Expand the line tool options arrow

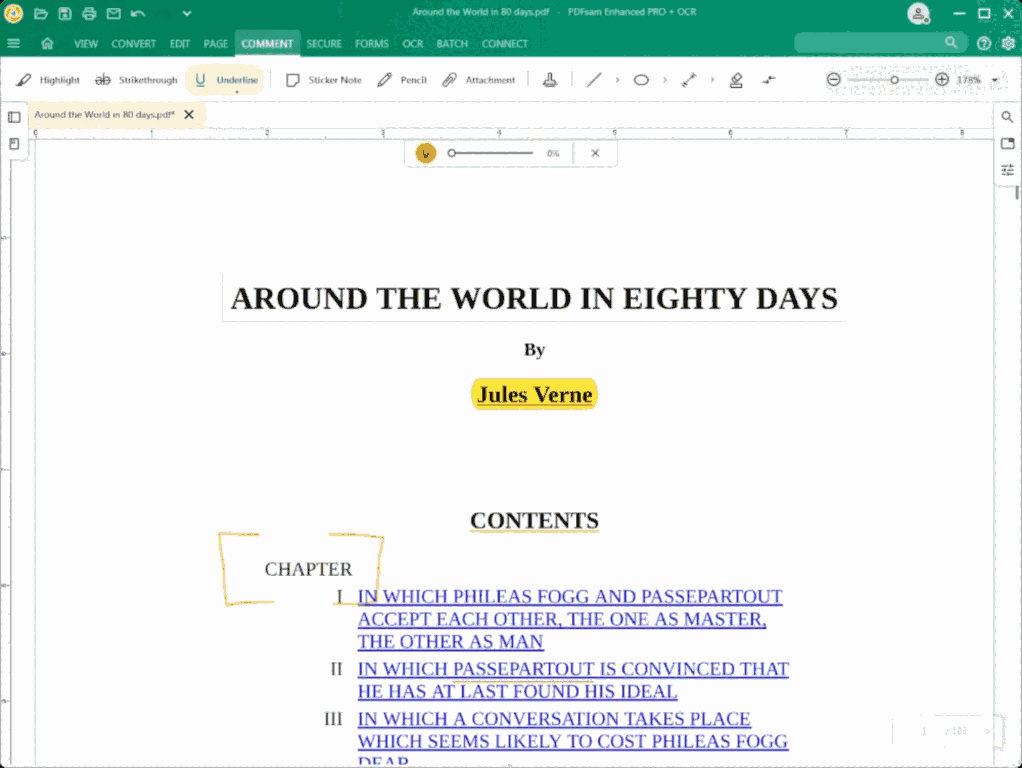point(617,80)
